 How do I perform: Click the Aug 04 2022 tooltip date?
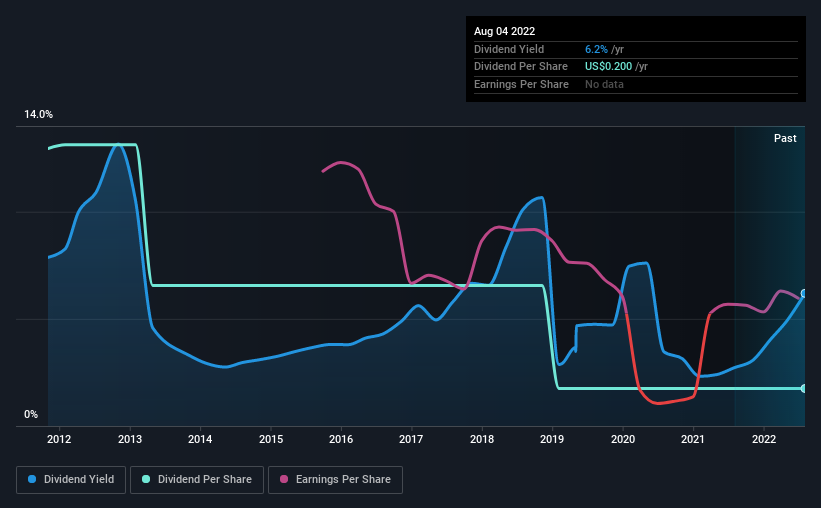coord(504,31)
